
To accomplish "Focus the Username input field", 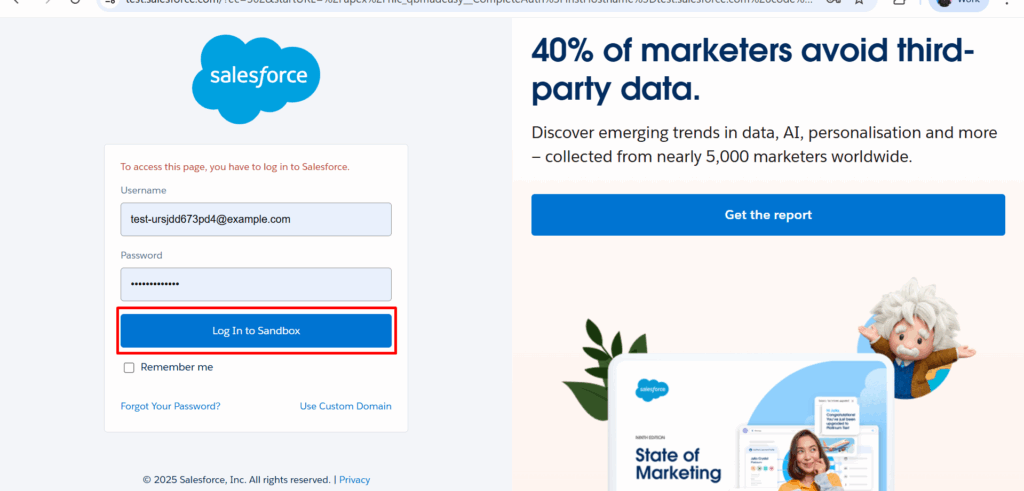I will click(256, 219).
